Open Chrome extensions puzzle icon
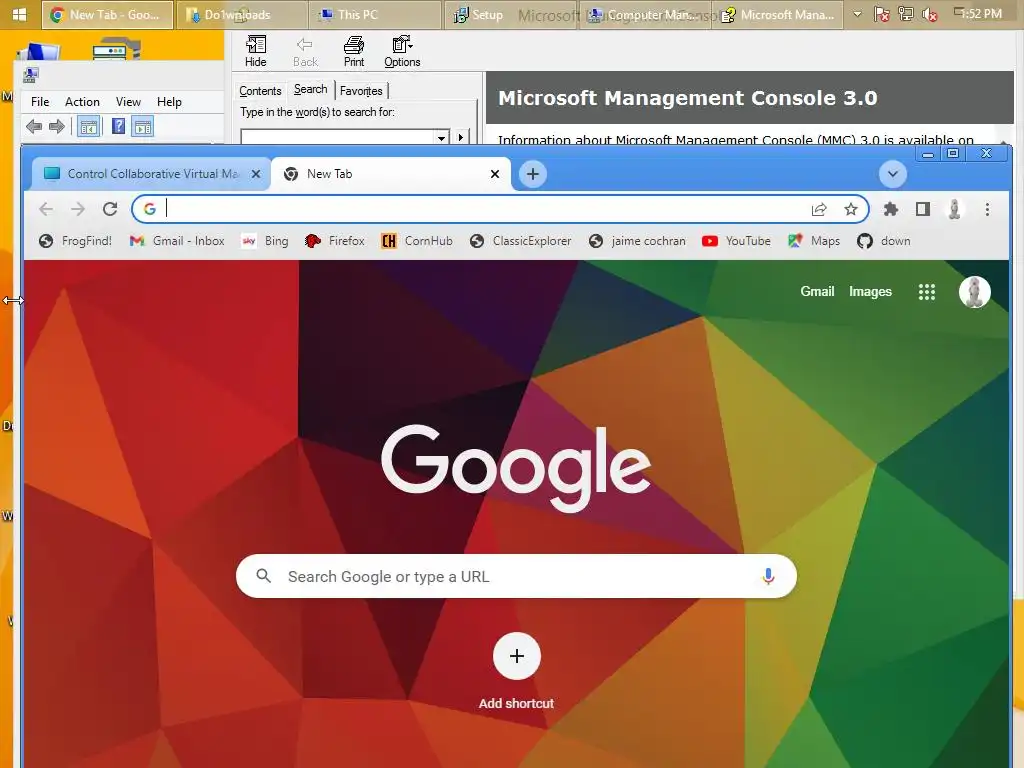 point(891,209)
